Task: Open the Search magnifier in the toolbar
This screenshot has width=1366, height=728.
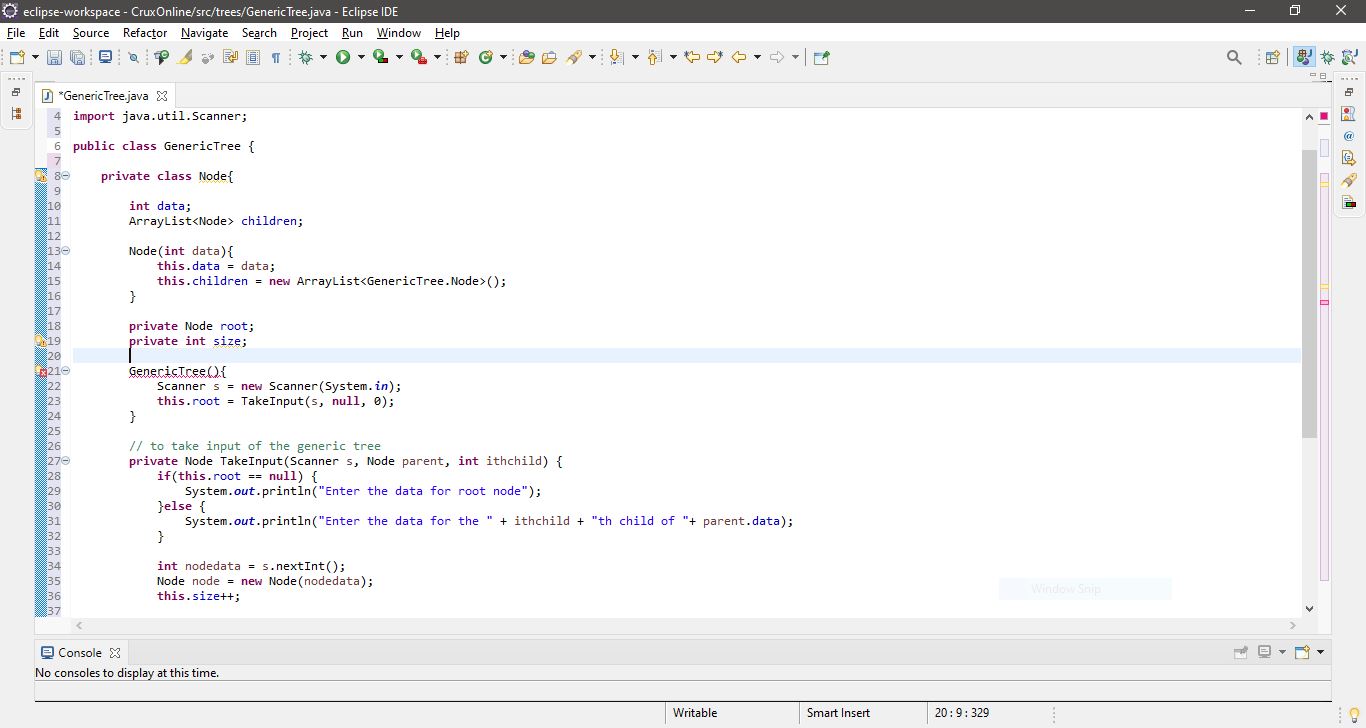Action: 1234,58
